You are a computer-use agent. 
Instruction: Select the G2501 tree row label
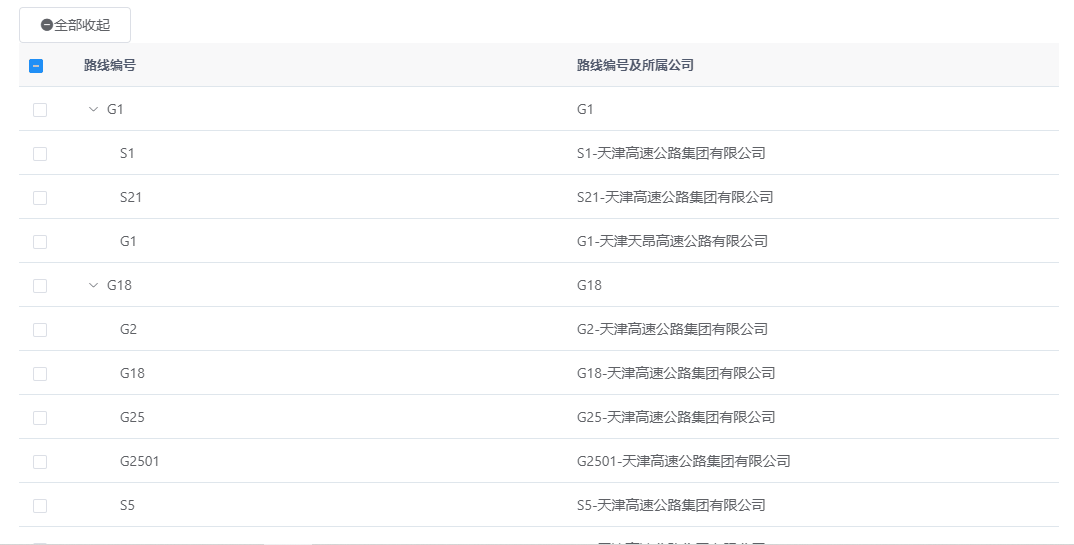(139, 462)
